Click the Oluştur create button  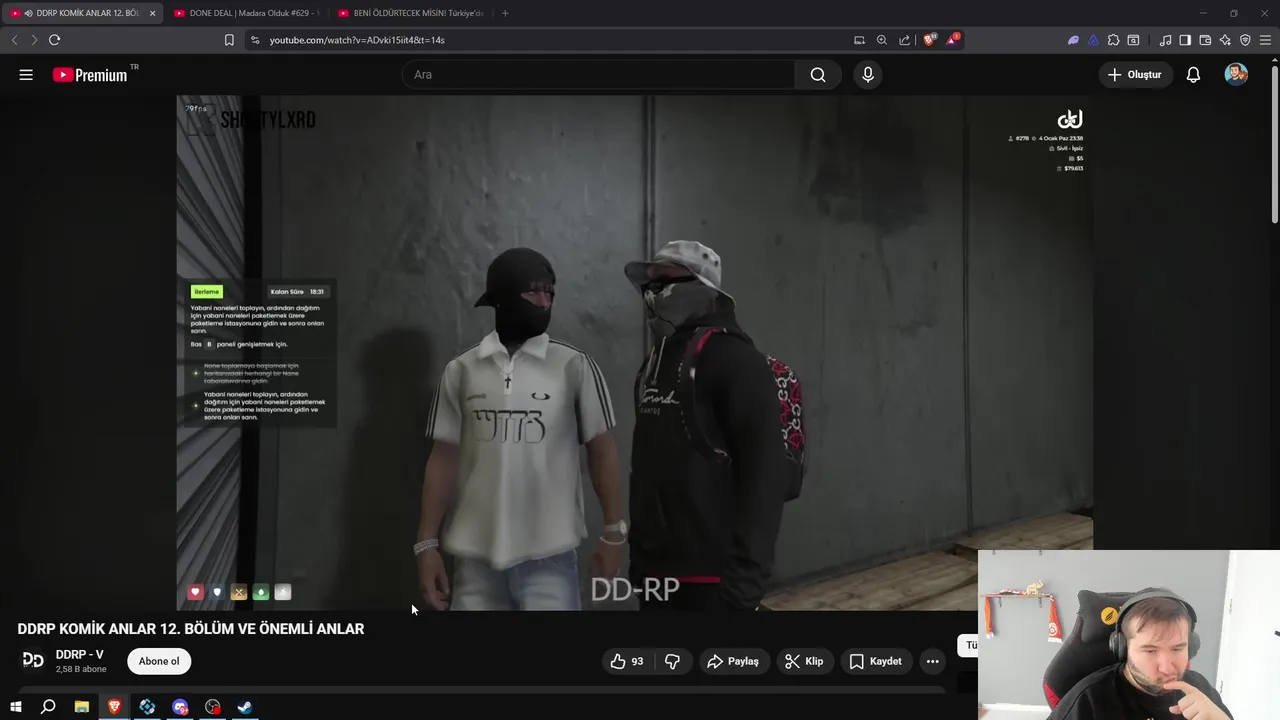point(1135,75)
